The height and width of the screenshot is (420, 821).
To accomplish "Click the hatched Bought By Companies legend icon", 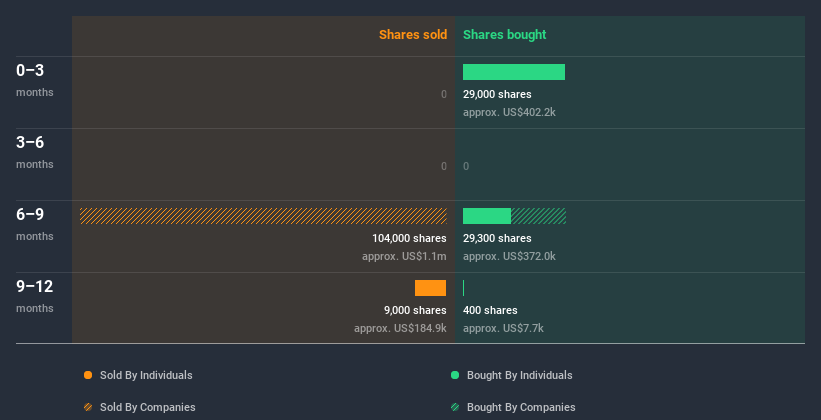I will coord(455,407).
